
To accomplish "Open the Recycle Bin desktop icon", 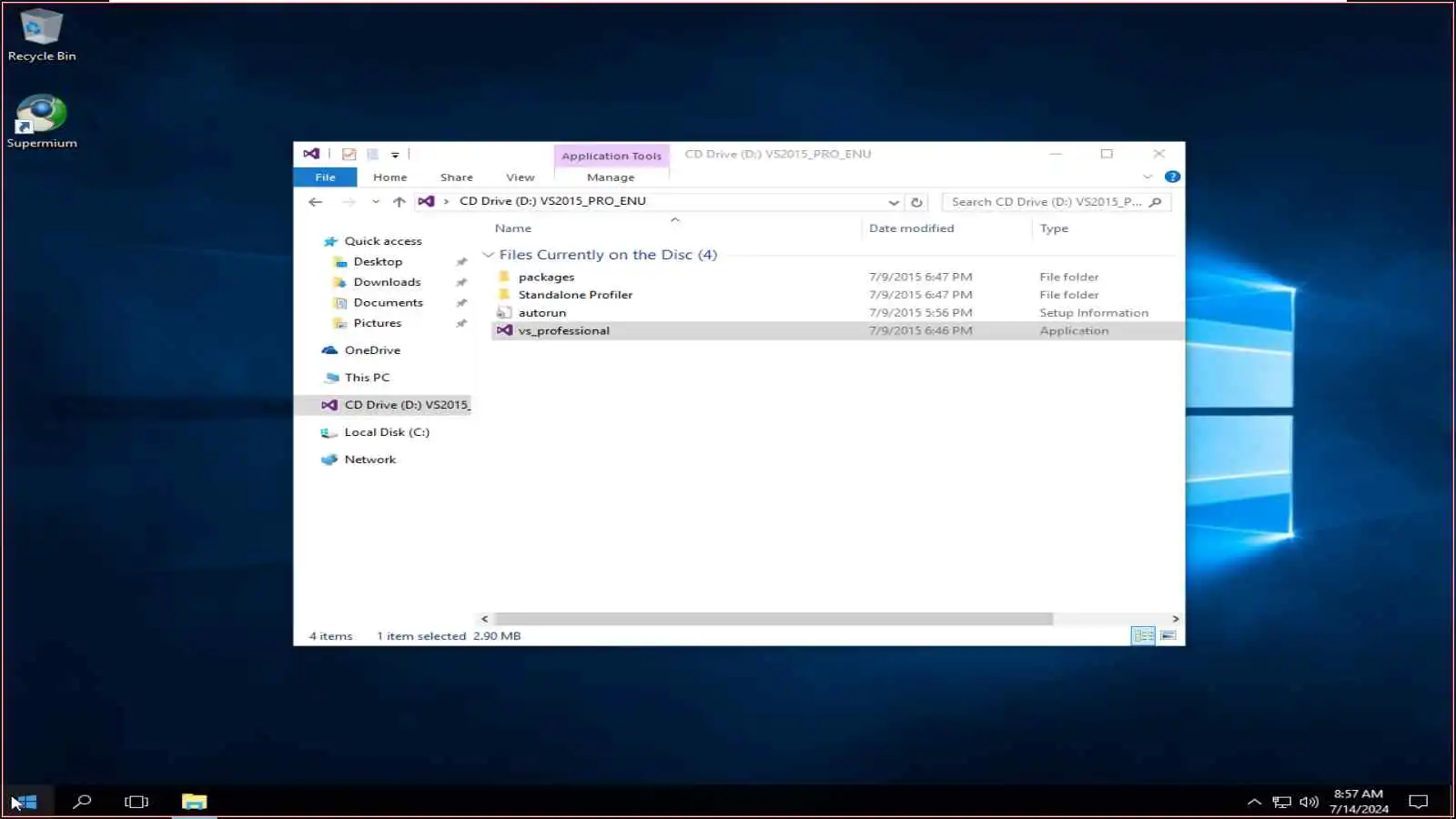I will tap(41, 35).
